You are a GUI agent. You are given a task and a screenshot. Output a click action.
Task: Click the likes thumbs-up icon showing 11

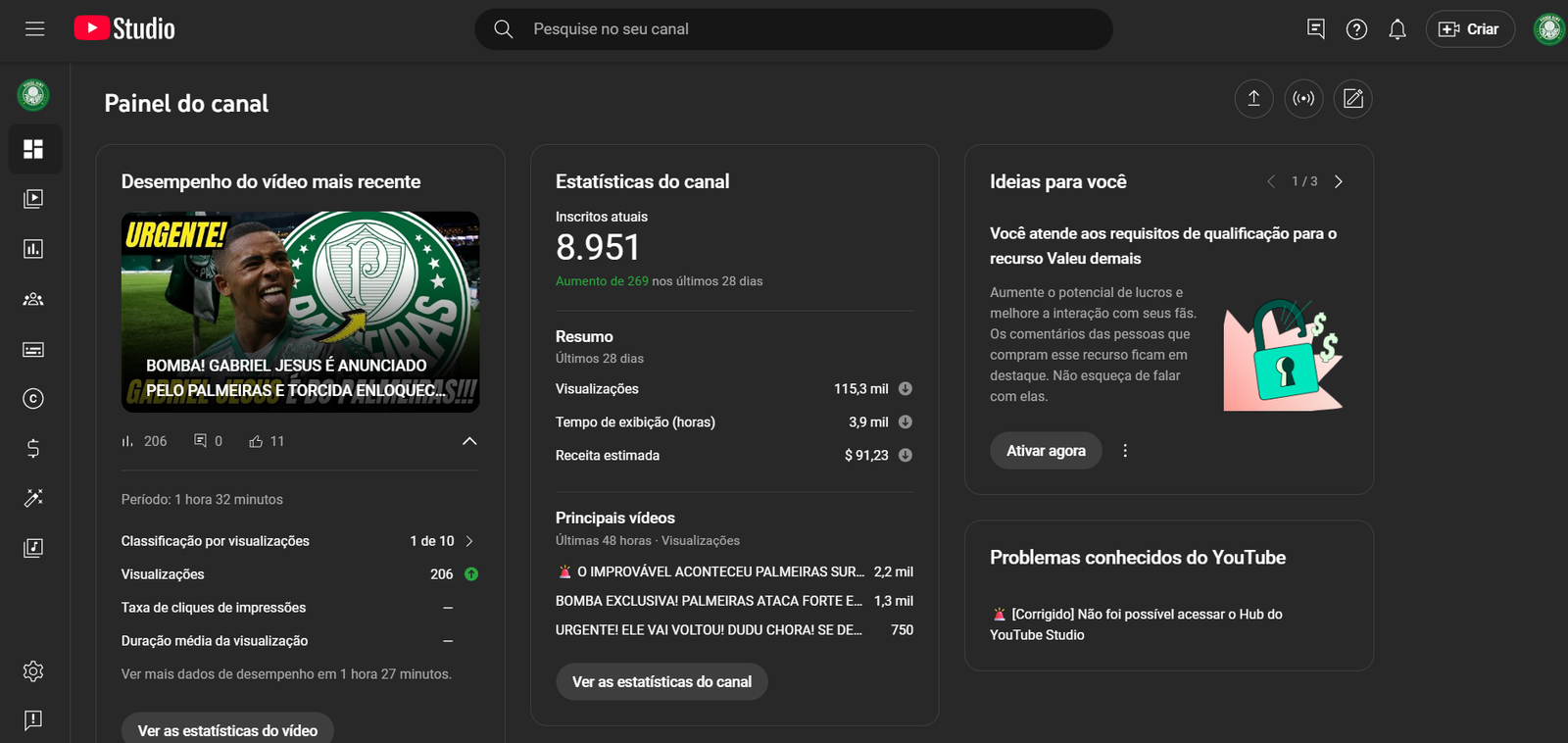pos(256,441)
